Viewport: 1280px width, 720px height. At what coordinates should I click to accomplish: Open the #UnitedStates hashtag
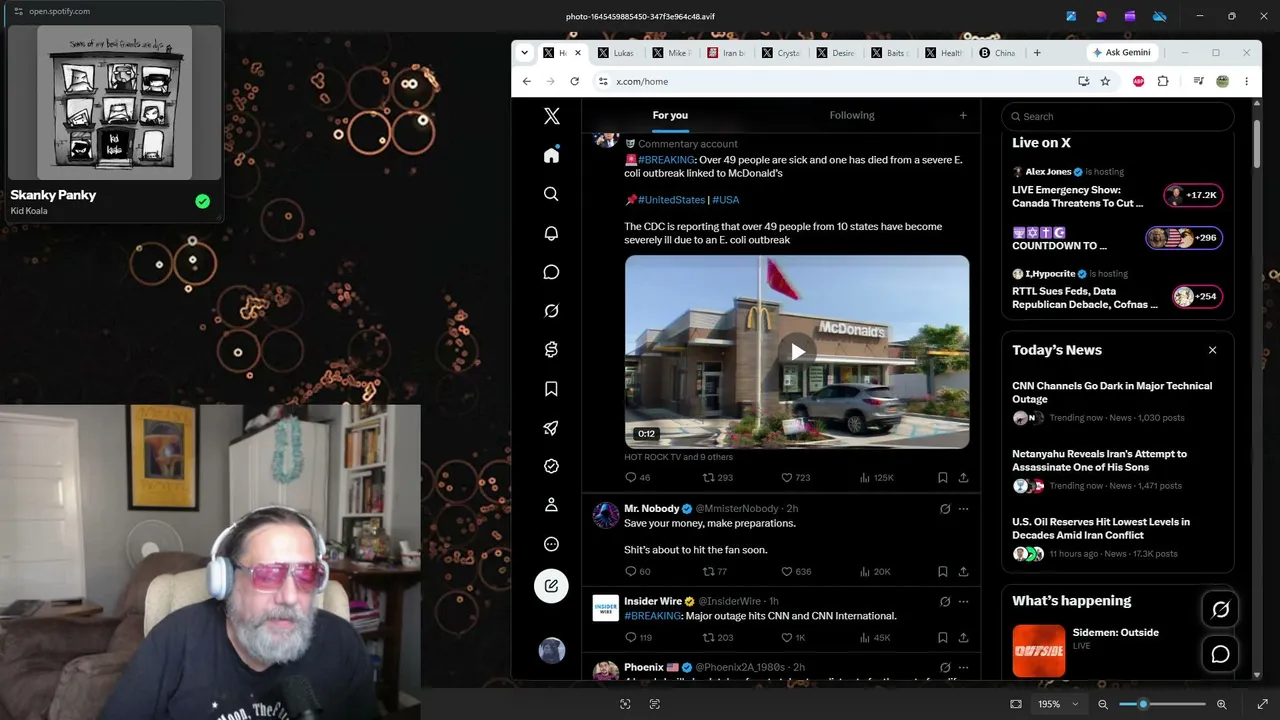click(671, 200)
